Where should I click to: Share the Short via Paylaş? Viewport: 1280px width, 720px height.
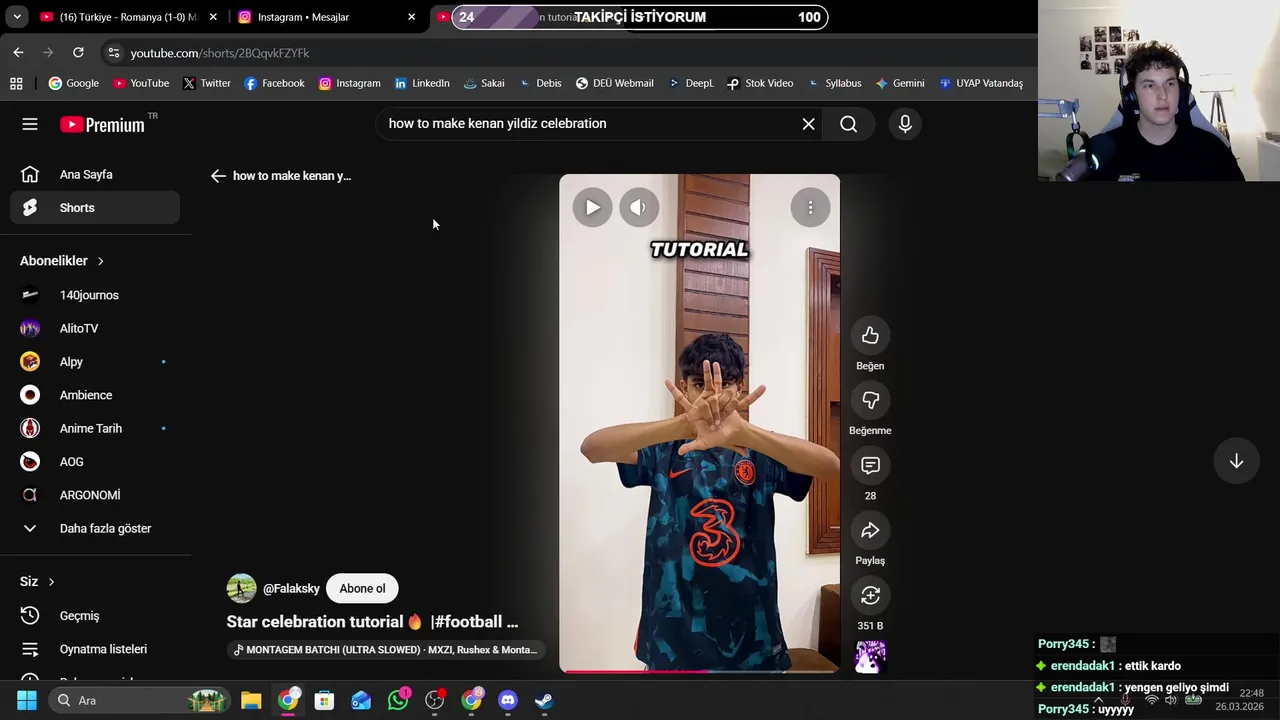pyautogui.click(x=870, y=531)
